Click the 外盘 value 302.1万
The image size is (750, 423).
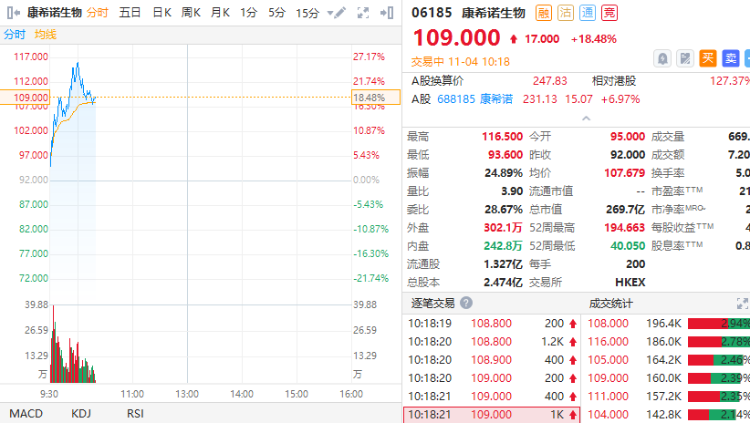[x=503, y=228]
